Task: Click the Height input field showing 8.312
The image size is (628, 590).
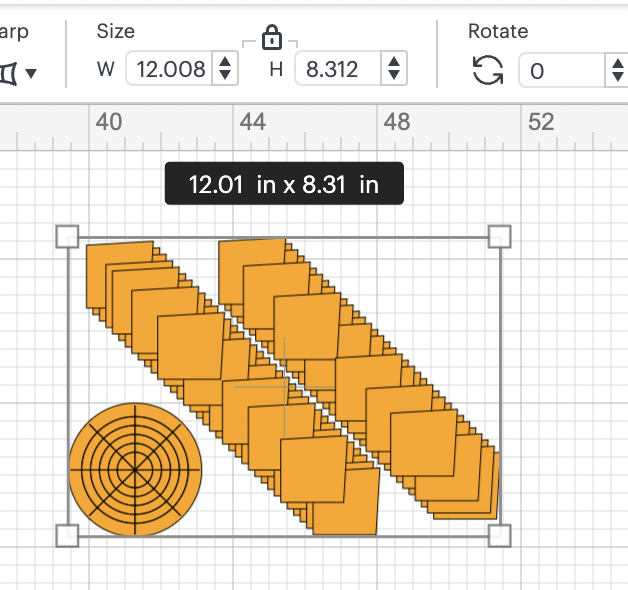Action: 338,68
